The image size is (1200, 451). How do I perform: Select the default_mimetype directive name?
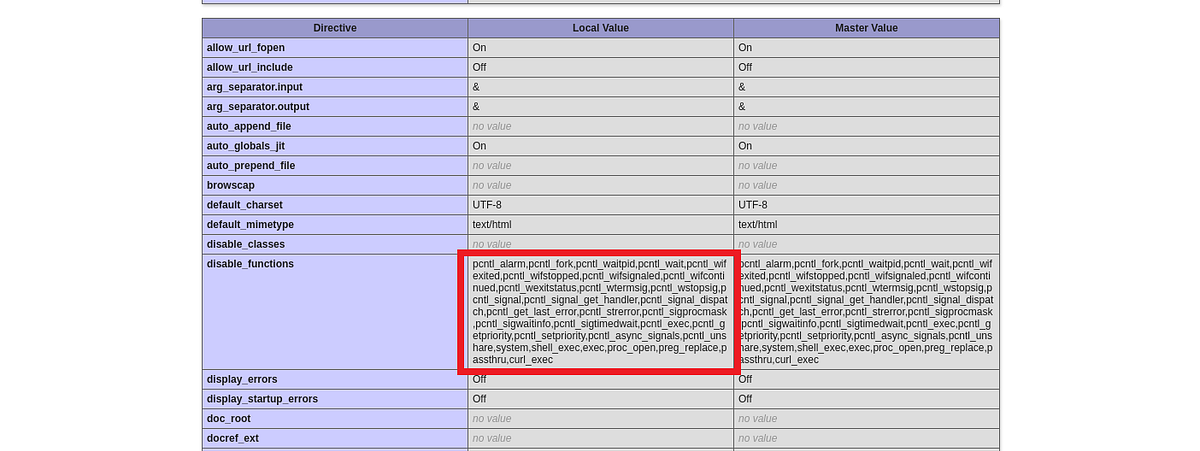pos(250,224)
